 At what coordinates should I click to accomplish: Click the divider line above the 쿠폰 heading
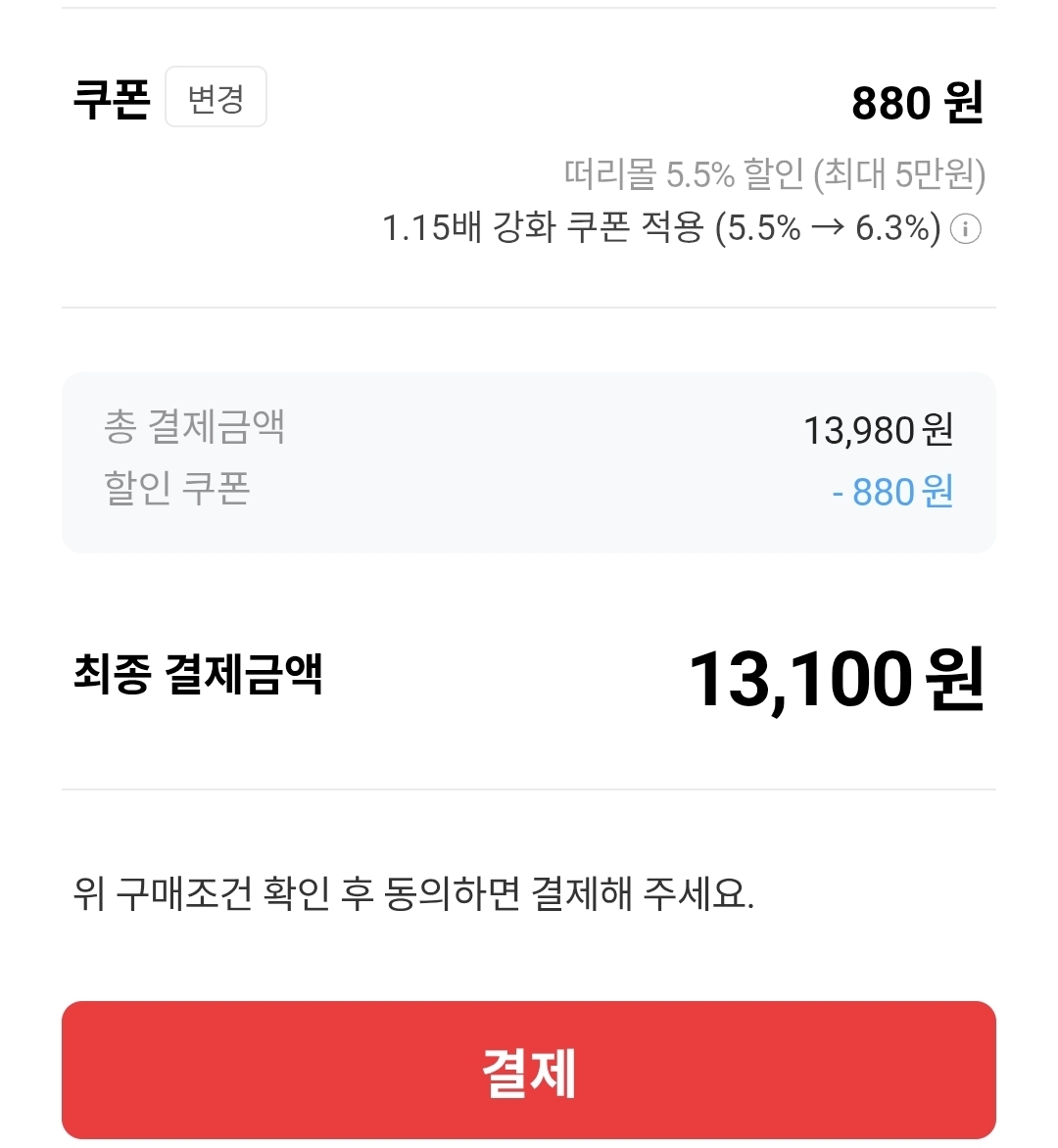coord(529,8)
